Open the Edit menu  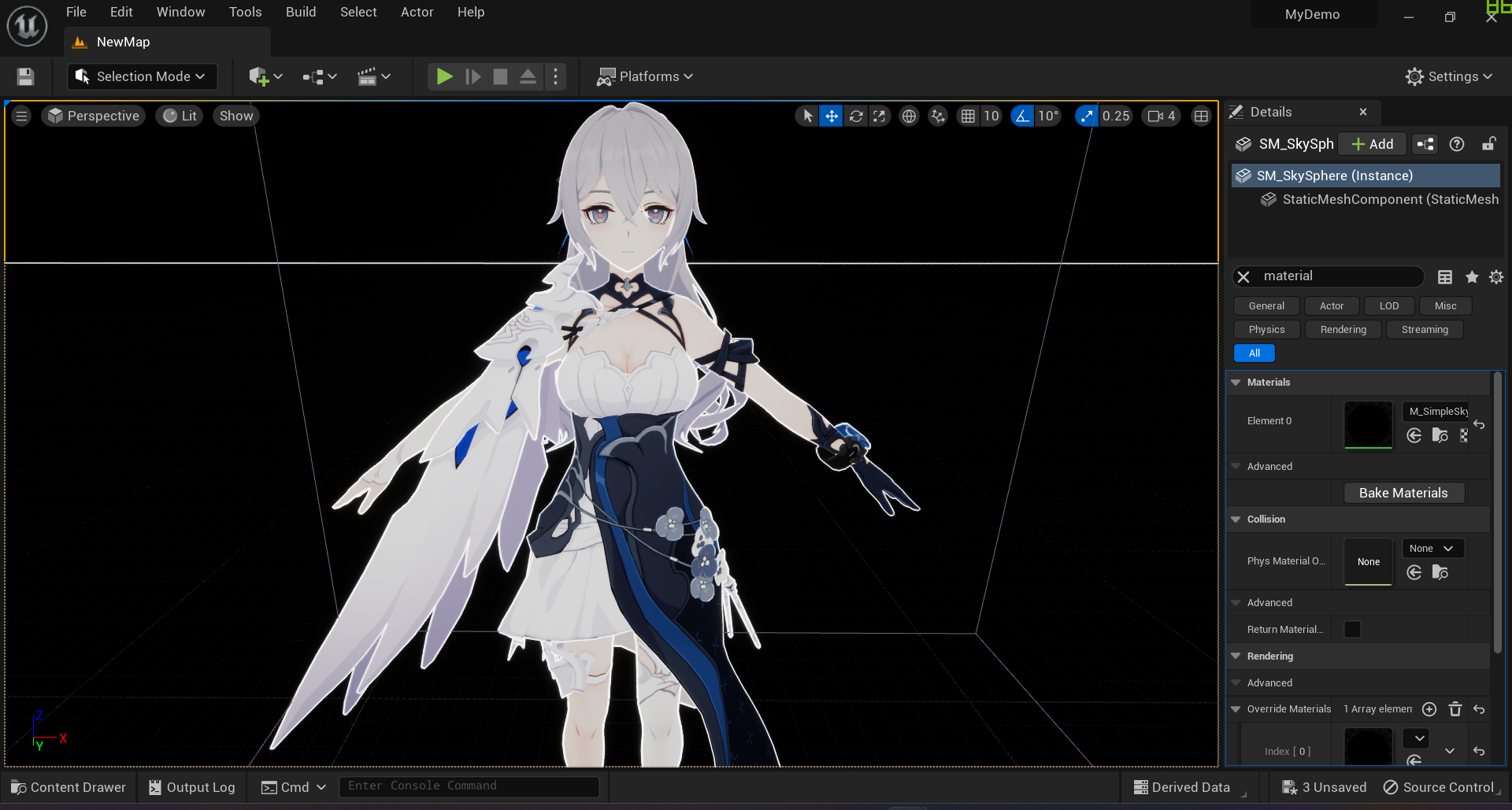point(121,12)
